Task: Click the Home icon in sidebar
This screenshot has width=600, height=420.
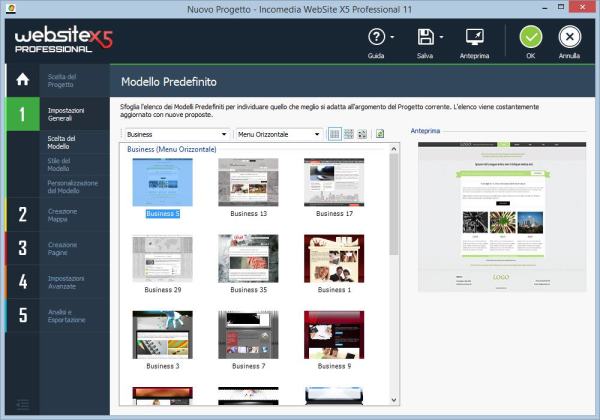Action: point(22,79)
